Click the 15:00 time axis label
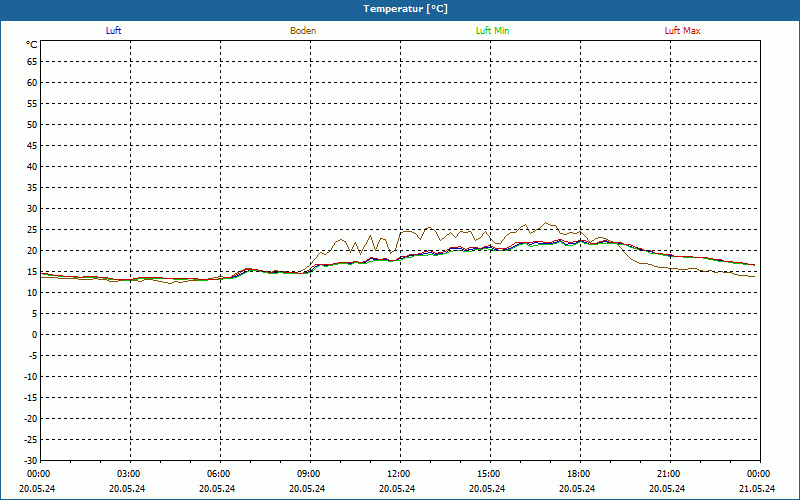This screenshot has height=500, width=800. [489, 474]
